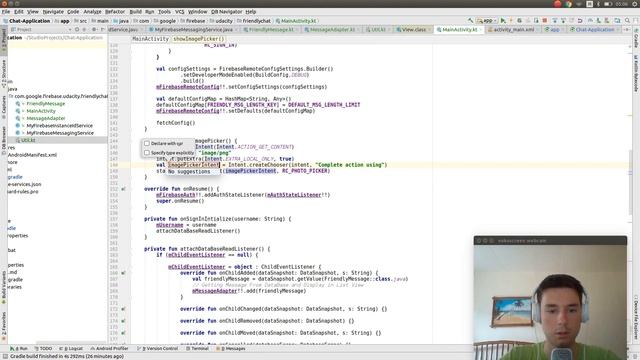Image resolution: width=640 pixels, height=360 pixels.
Task: Switch to the Chat-Application gradle tab
Action: tap(595, 29)
